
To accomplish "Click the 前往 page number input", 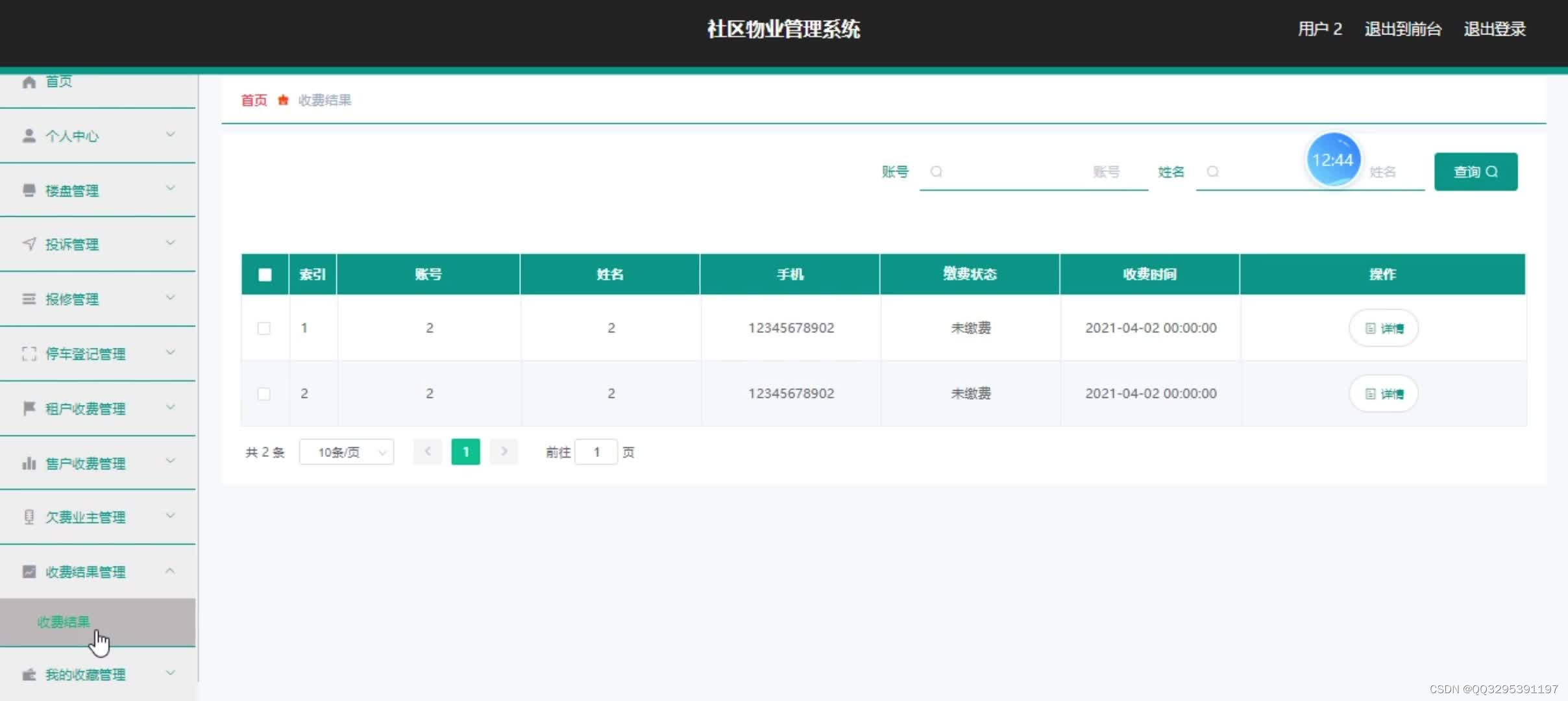I will [x=596, y=452].
